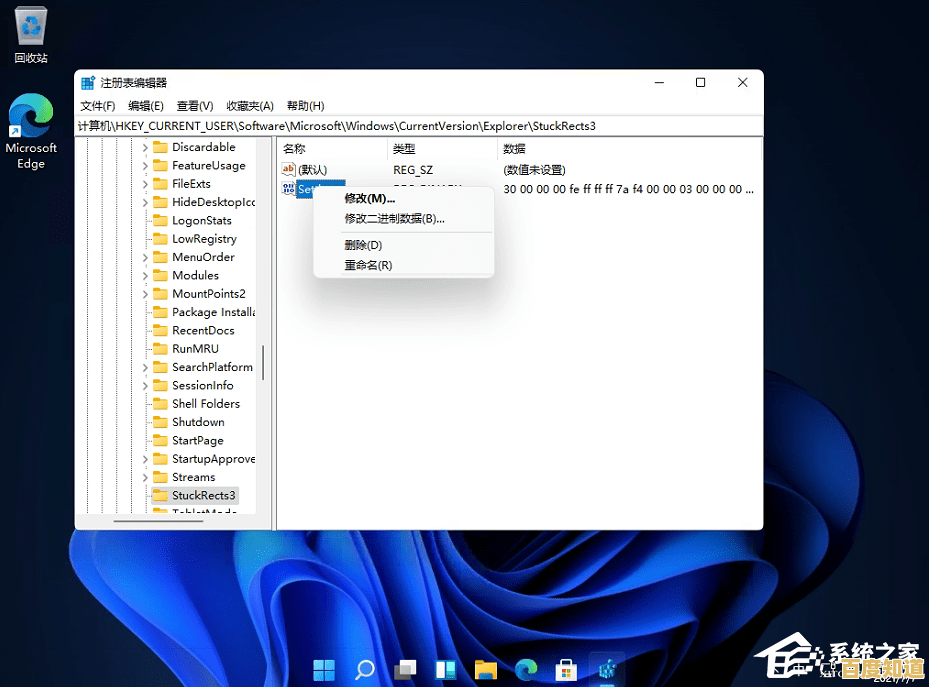Open Windows Search from the taskbar

364,669
